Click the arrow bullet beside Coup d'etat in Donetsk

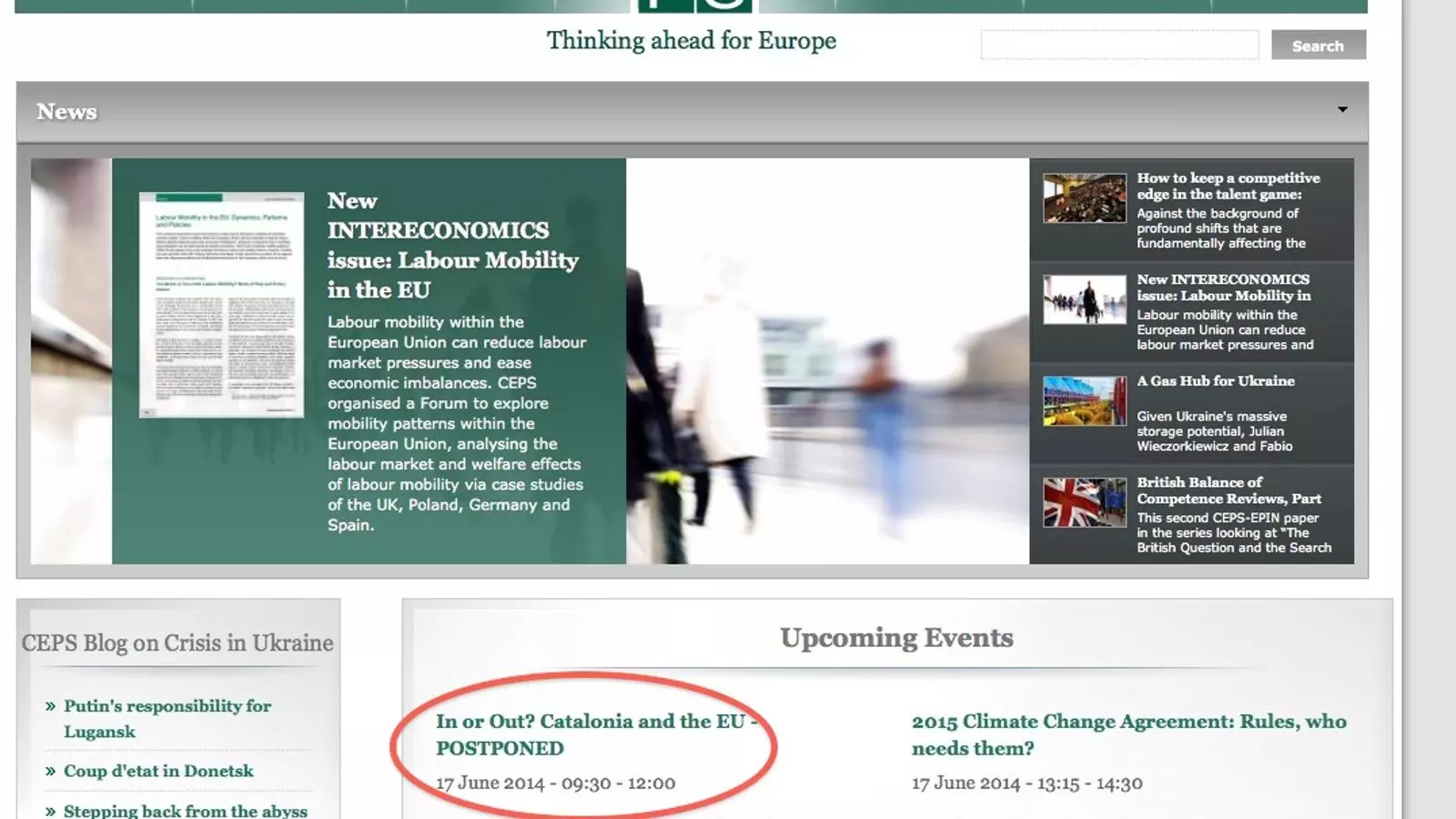(x=51, y=771)
